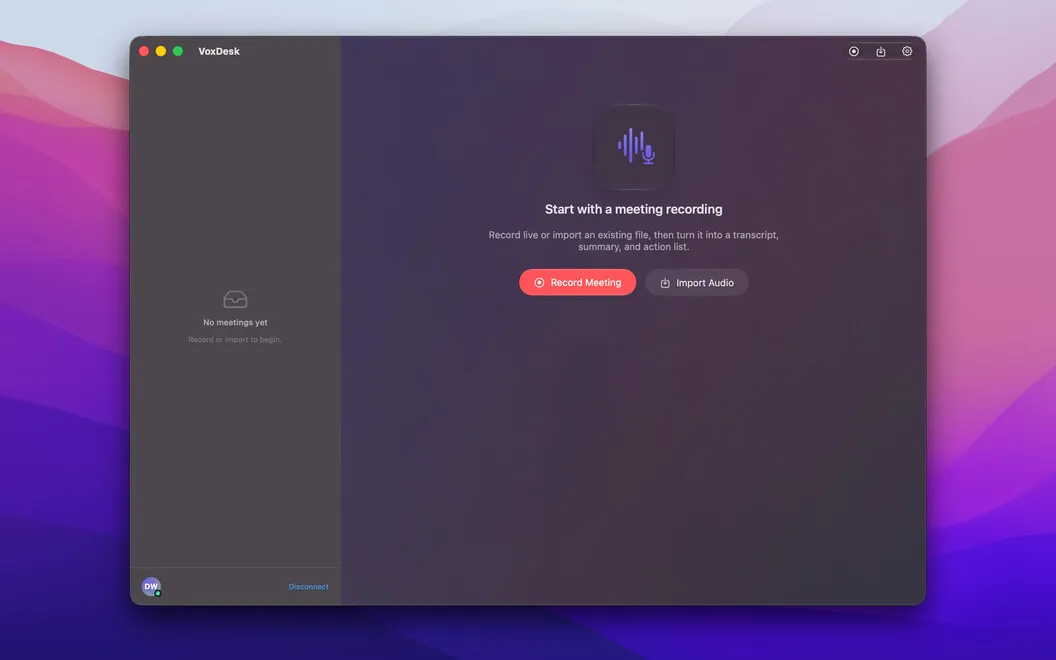Click the Disconnect link
Viewport: 1056px width, 660px height.
click(x=308, y=587)
